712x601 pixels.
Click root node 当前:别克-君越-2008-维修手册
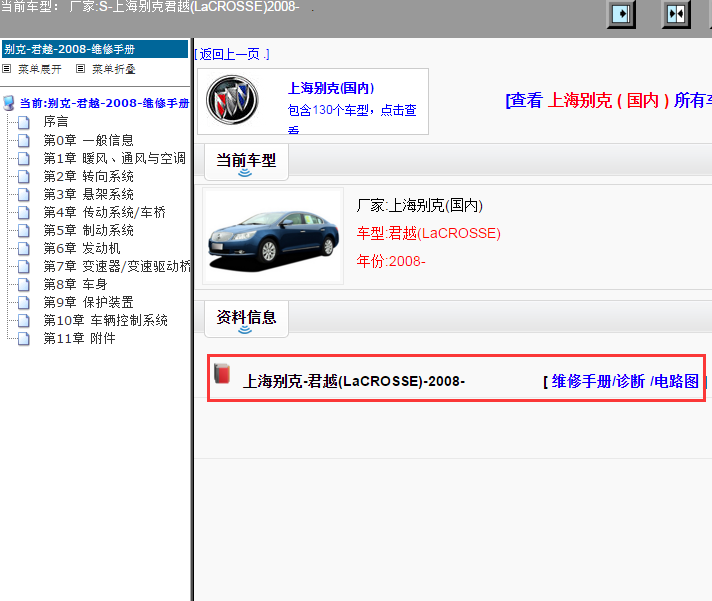pyautogui.click(x=104, y=103)
